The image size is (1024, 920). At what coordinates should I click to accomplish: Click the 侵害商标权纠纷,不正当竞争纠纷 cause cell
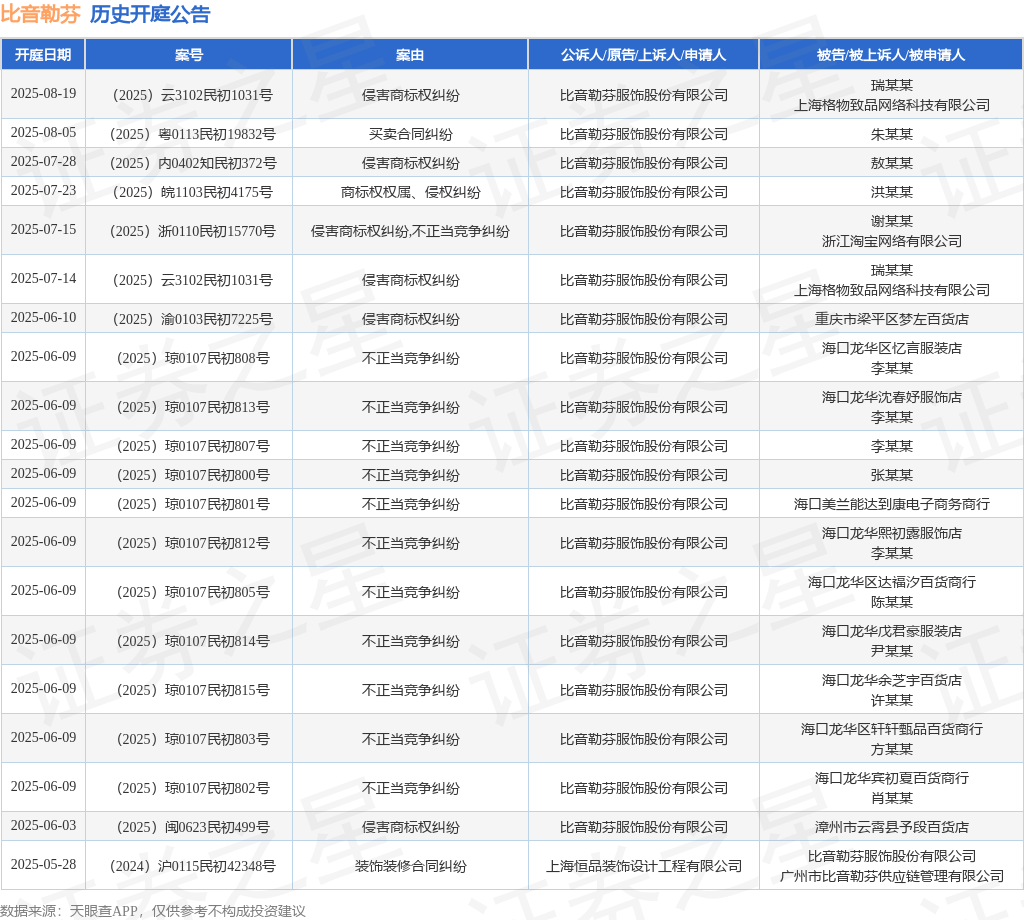click(410, 231)
